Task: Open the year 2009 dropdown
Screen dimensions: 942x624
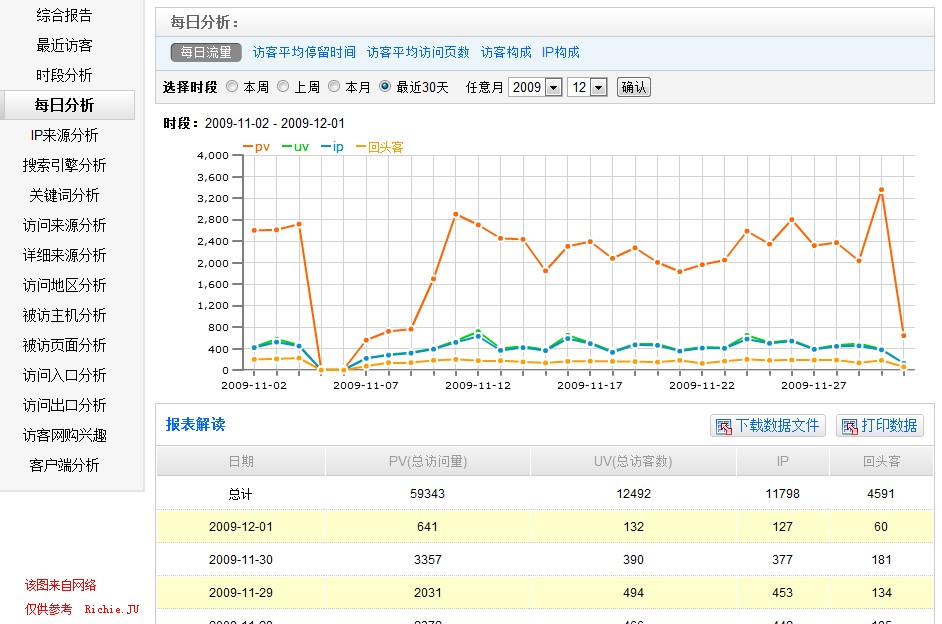Action: coord(535,87)
